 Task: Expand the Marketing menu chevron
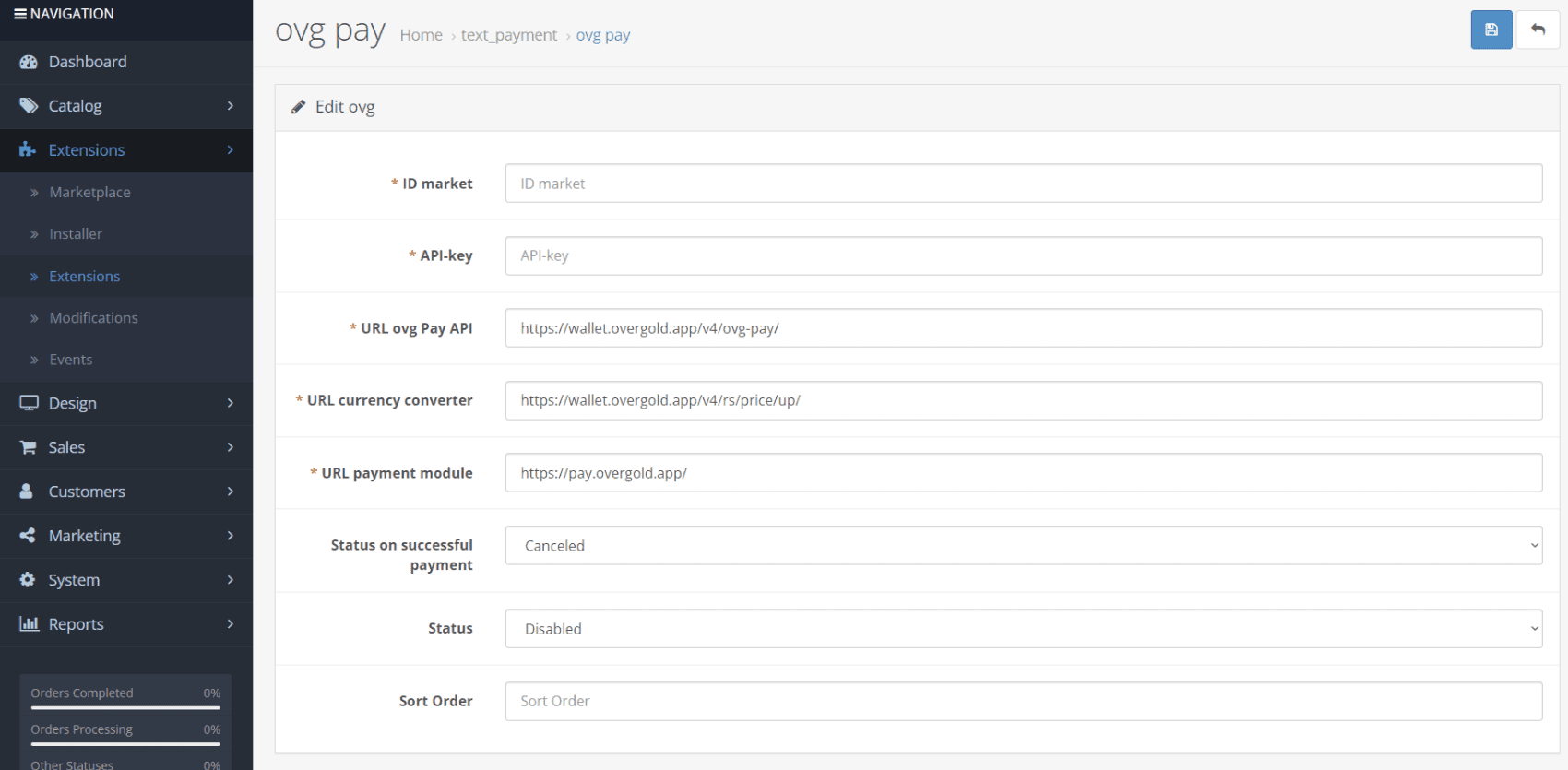(x=231, y=536)
